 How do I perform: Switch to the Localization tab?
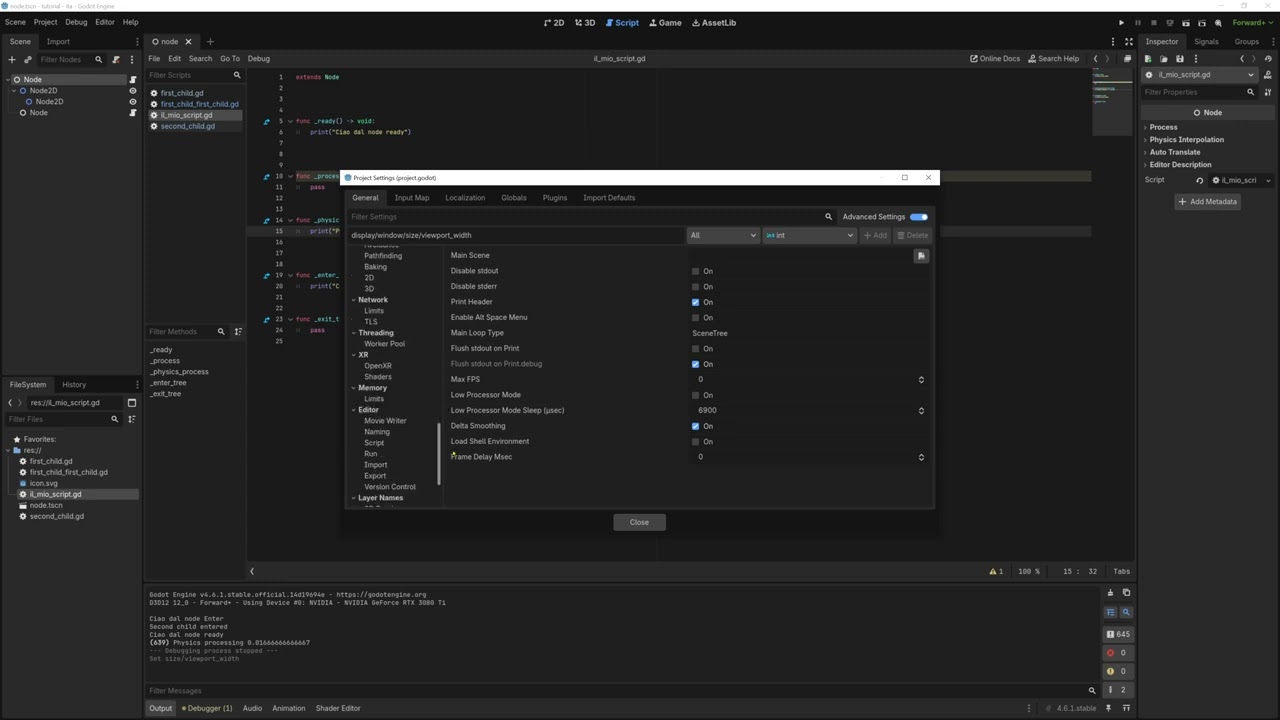(465, 198)
